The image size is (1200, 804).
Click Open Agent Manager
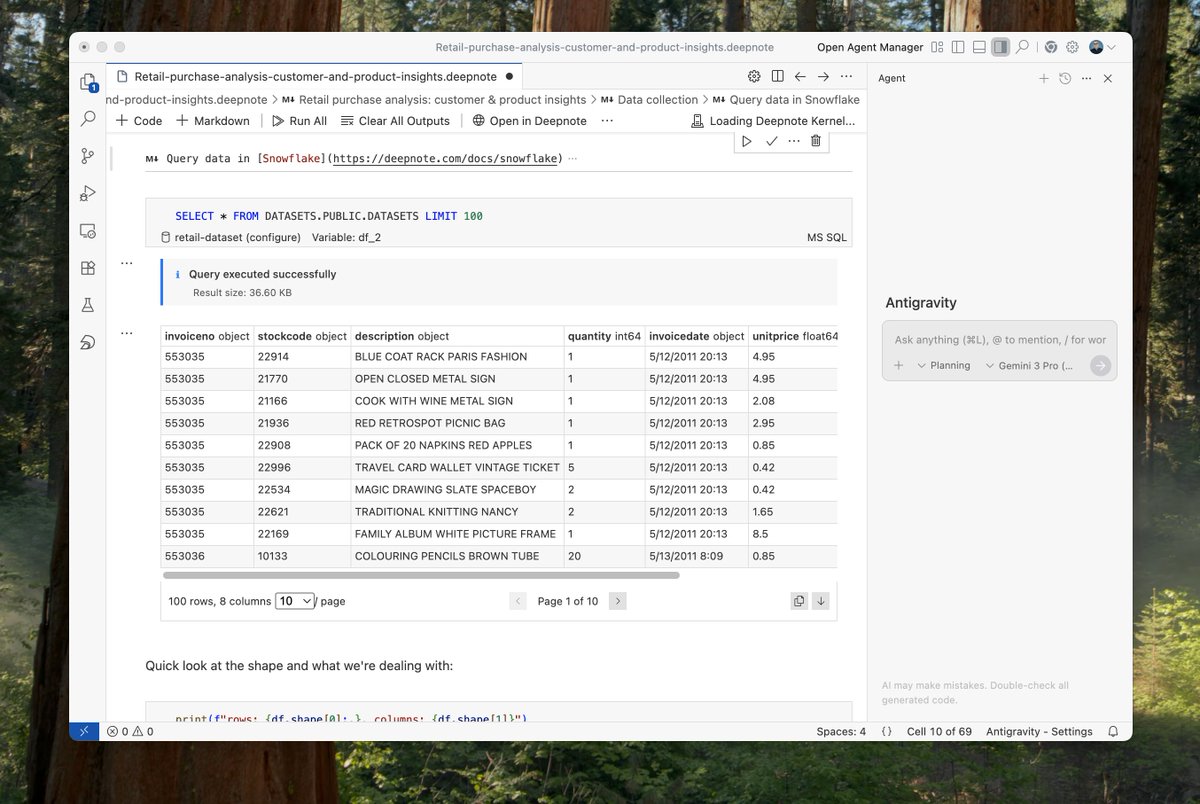[870, 47]
